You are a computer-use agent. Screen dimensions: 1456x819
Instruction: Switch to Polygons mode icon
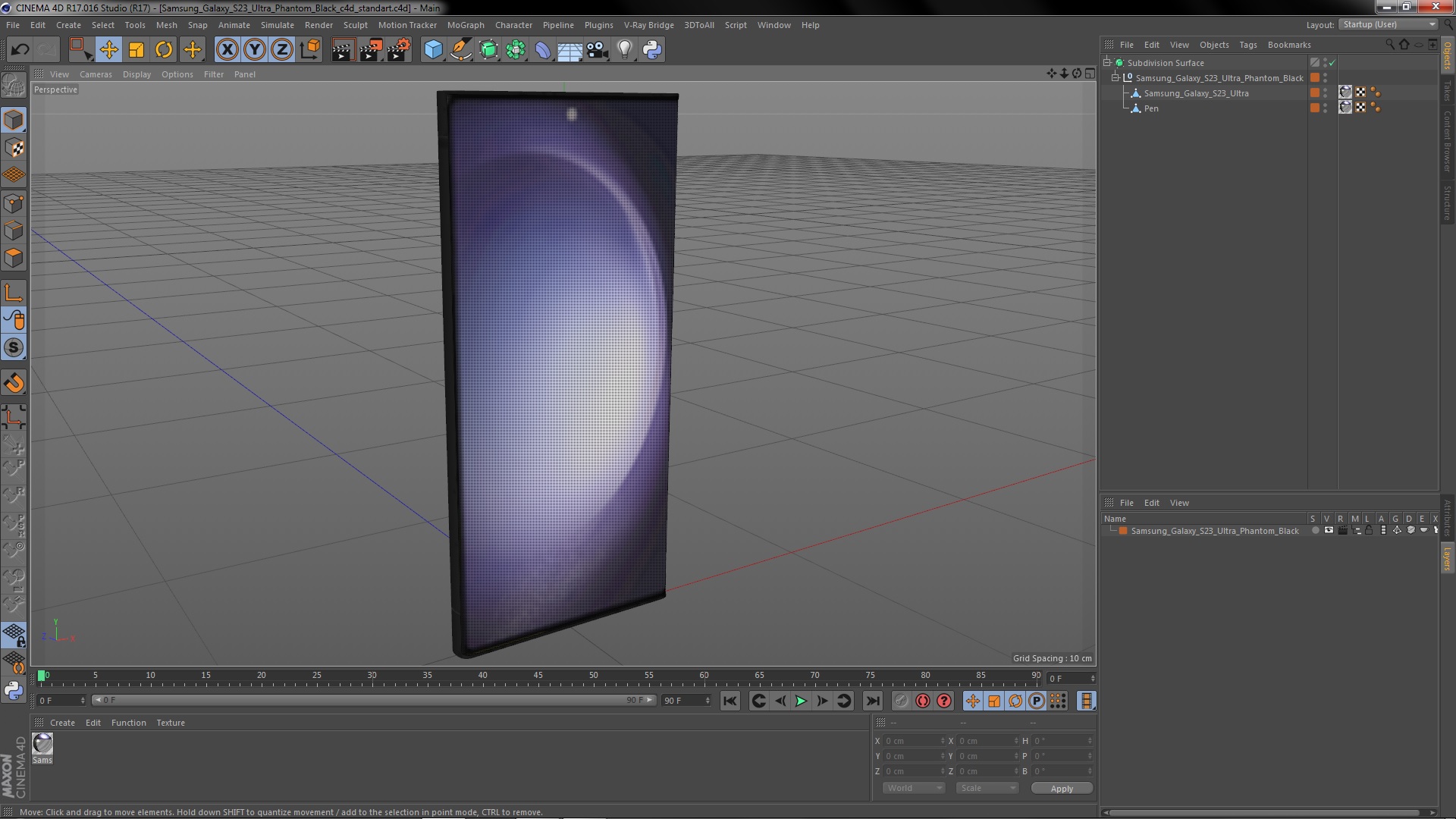click(x=14, y=258)
